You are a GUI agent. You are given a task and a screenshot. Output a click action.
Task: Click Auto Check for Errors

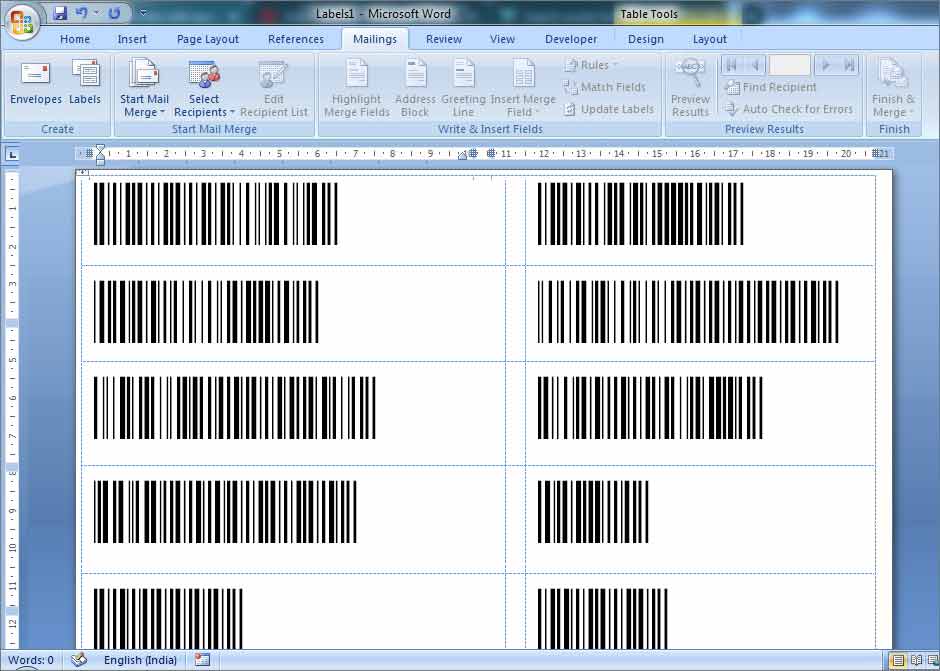[x=788, y=109]
